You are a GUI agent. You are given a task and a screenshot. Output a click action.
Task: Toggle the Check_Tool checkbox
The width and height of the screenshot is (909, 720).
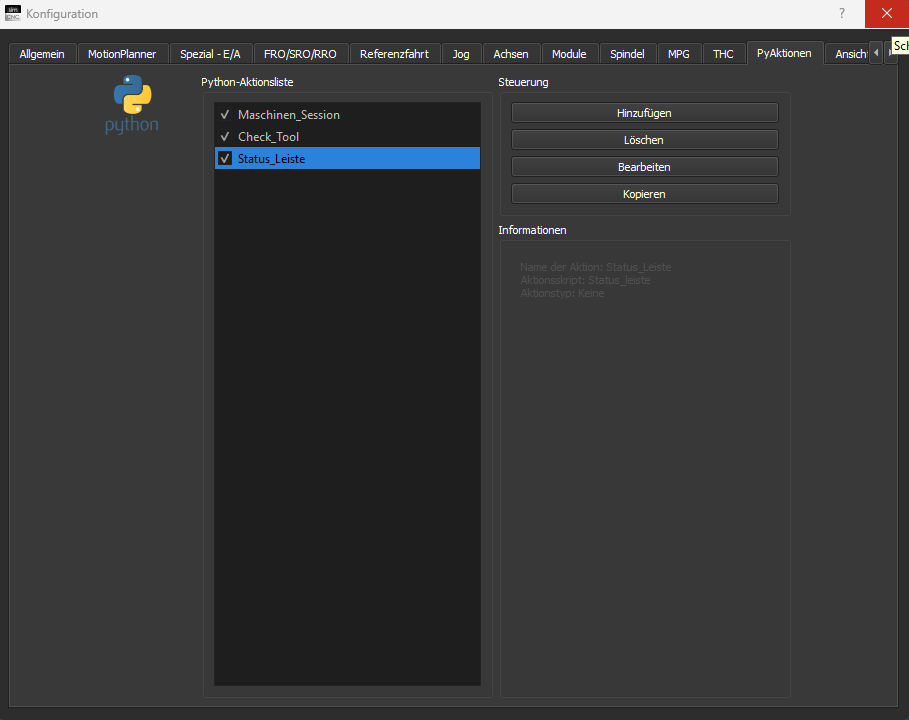(x=225, y=137)
